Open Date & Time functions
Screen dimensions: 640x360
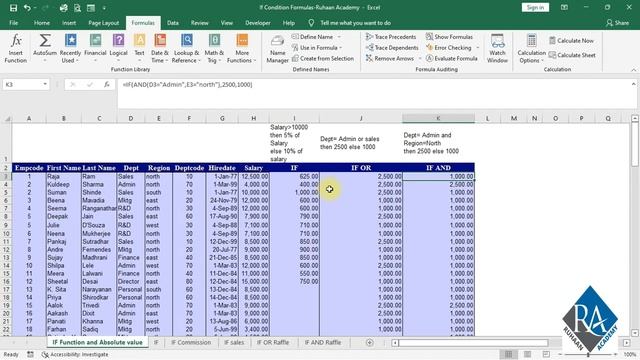tap(160, 49)
